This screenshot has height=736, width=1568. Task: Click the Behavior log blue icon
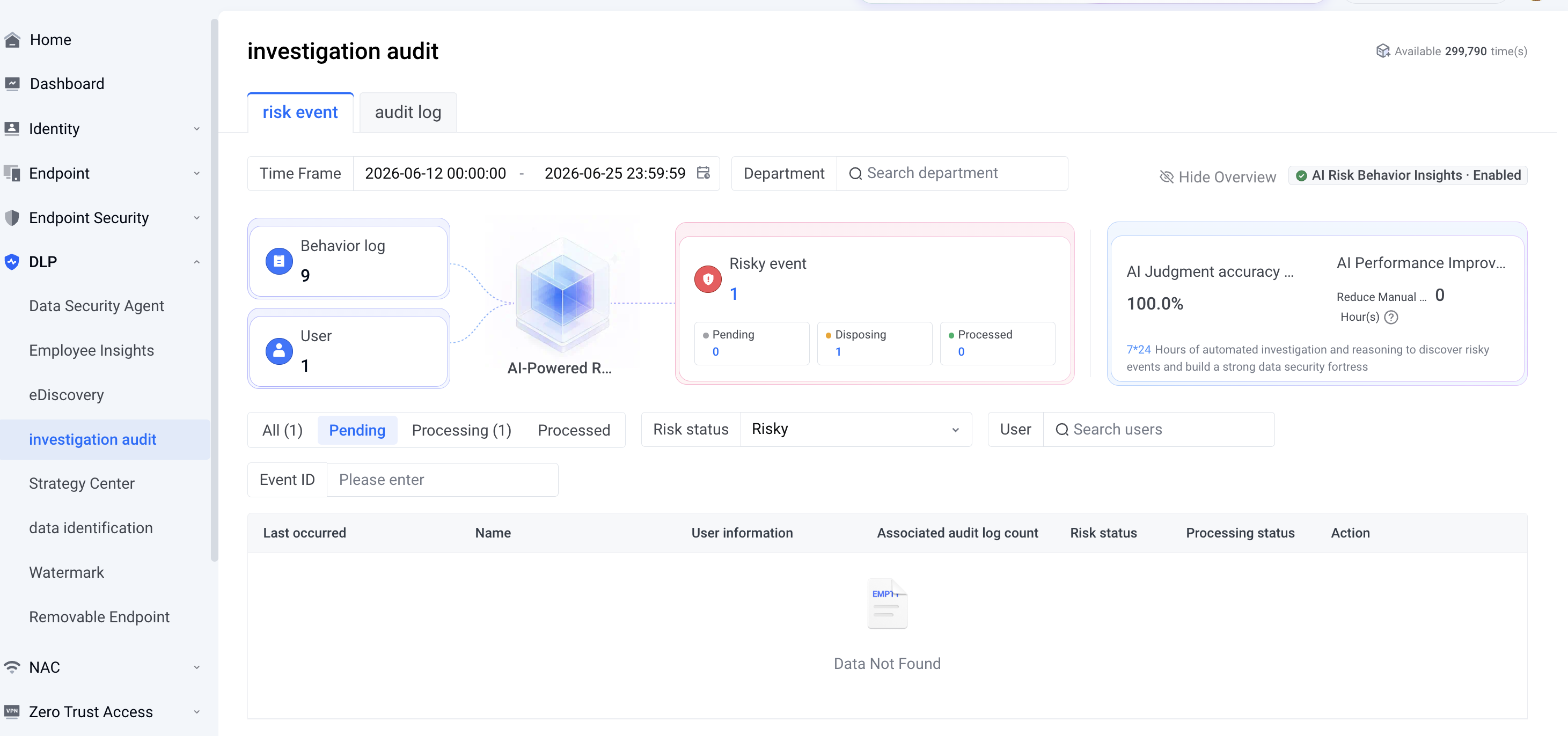coord(279,261)
